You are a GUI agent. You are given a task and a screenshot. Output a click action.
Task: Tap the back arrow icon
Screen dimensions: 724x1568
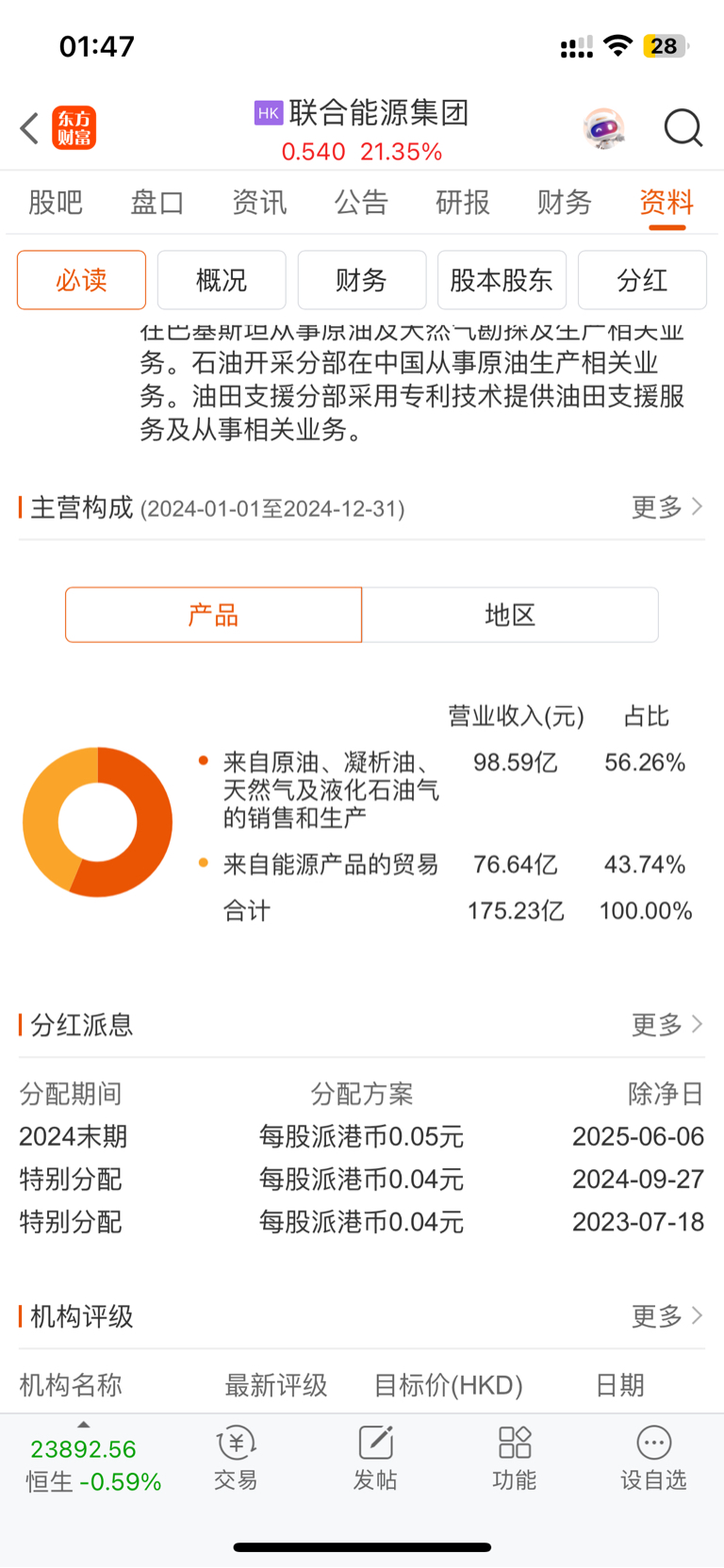click(29, 128)
